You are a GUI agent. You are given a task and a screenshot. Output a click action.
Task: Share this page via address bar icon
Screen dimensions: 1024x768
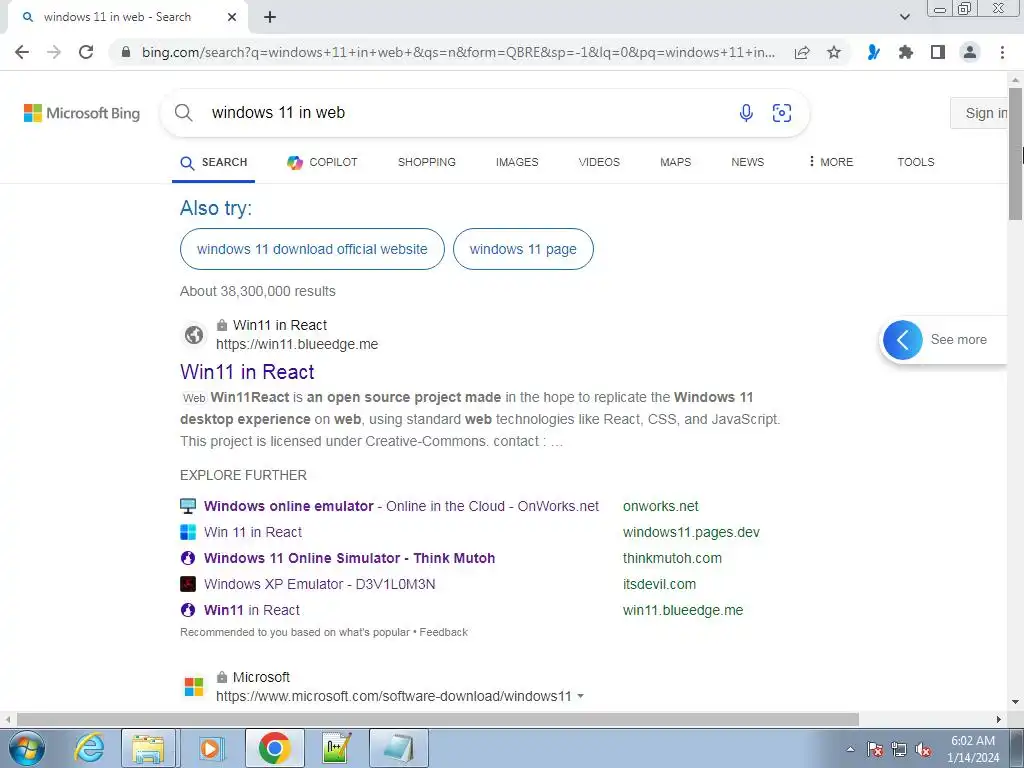click(x=802, y=52)
